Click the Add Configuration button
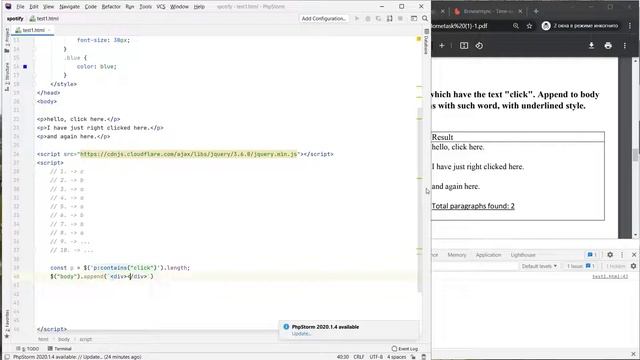Image resolution: width=640 pixels, height=360 pixels. (324, 18)
